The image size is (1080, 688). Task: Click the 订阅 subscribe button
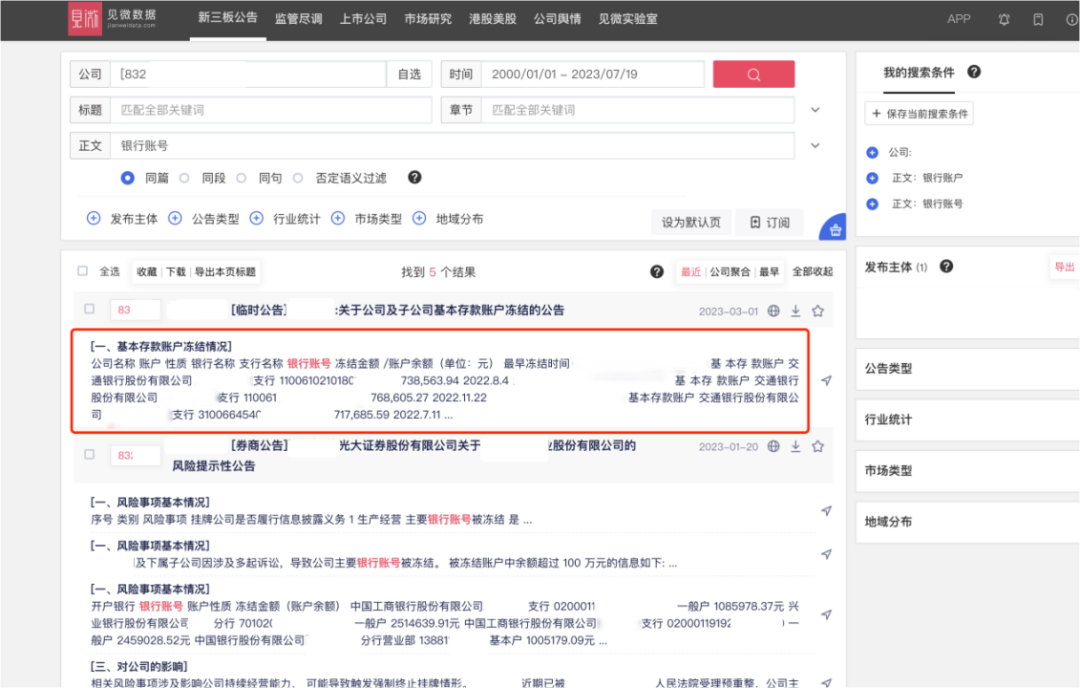click(x=769, y=222)
